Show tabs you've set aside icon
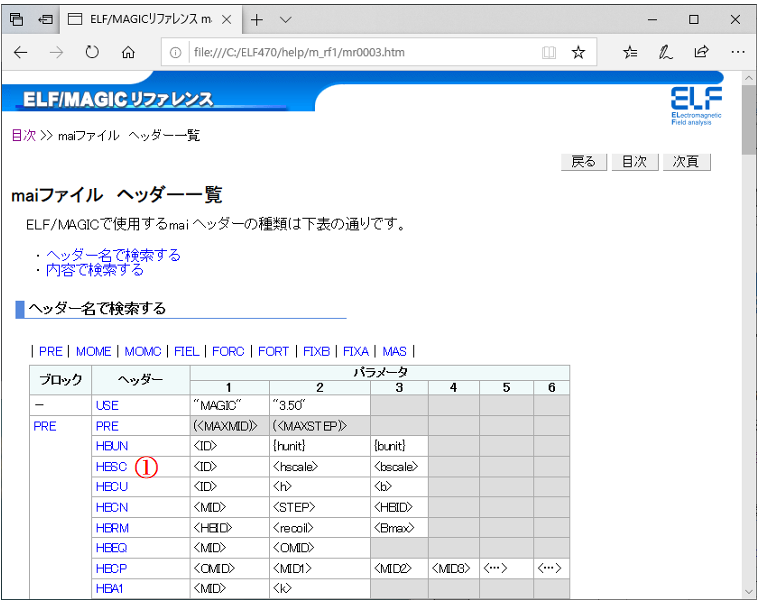Image resolution: width=758 pixels, height=607 pixels. [x=16, y=19]
